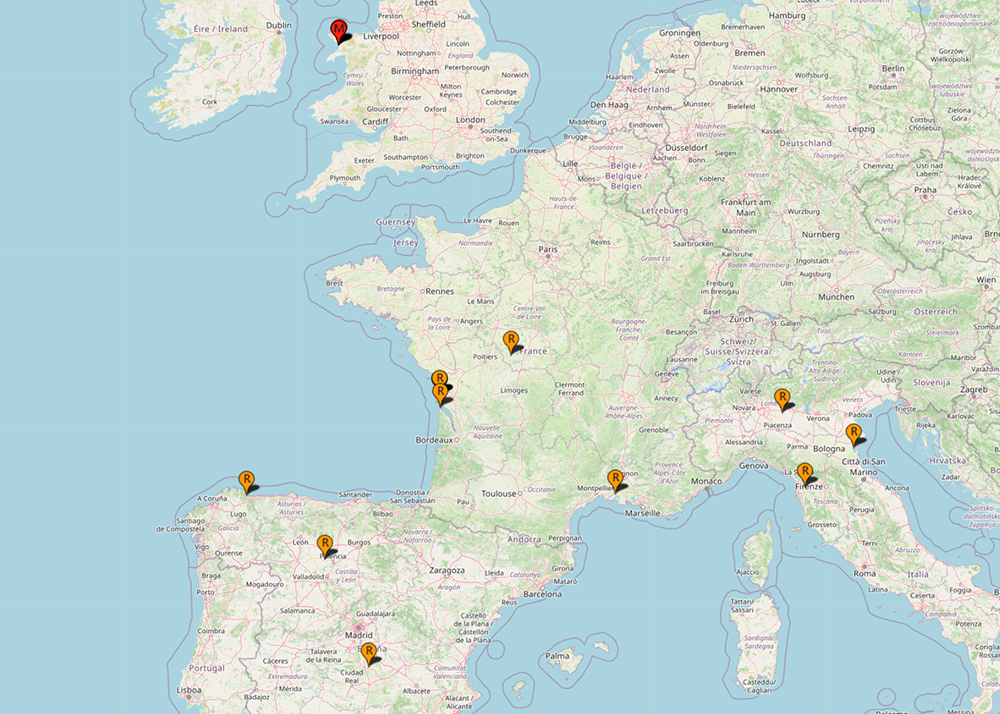The height and width of the screenshot is (714, 1000).
Task: Select the orange R marker near Poitiers in central France
Action: [511, 340]
